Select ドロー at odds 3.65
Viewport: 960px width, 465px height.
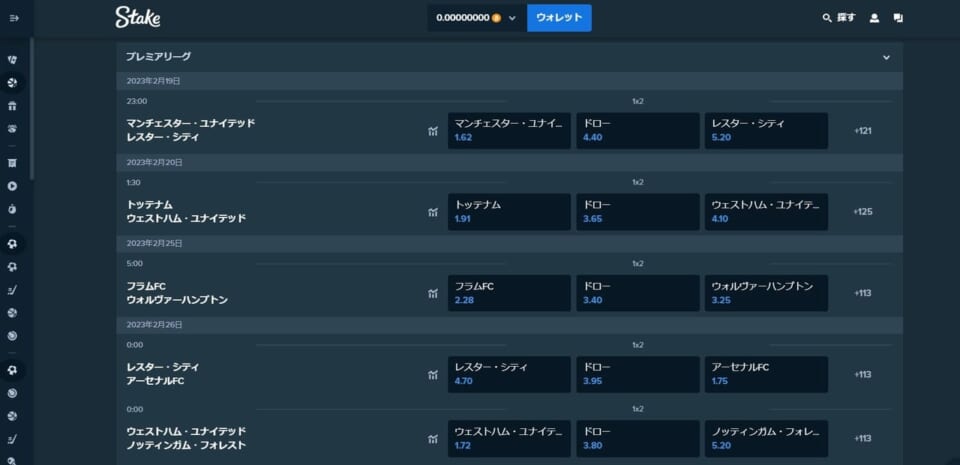coord(638,212)
